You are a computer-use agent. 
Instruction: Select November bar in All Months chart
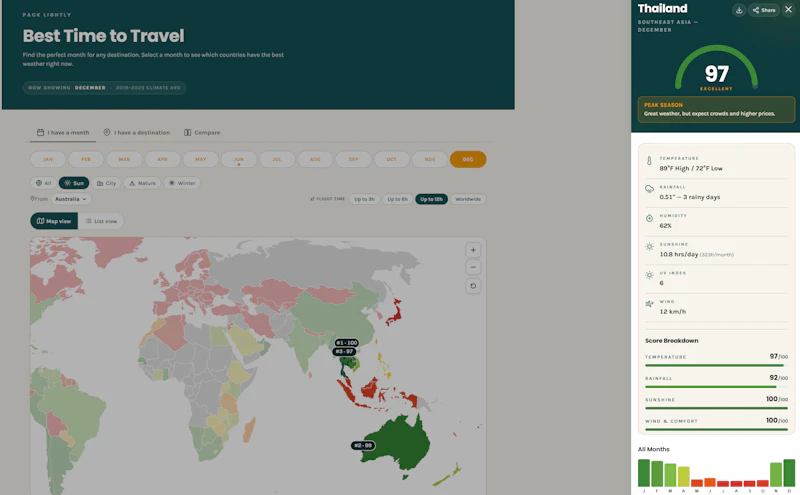(776, 475)
